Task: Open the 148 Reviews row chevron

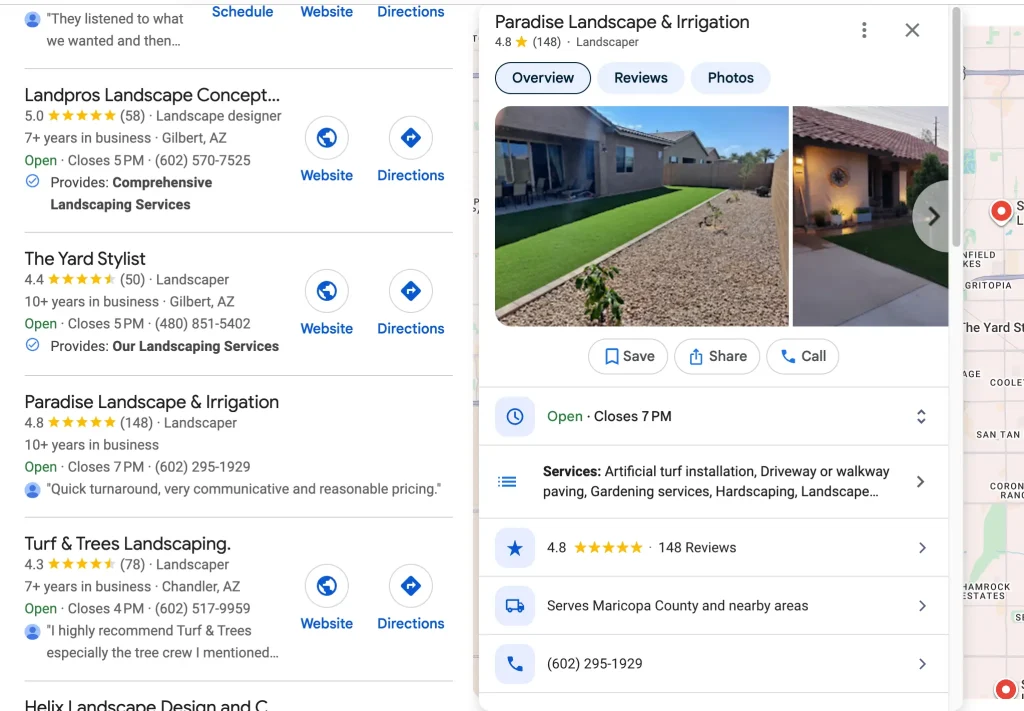Action: (x=922, y=548)
